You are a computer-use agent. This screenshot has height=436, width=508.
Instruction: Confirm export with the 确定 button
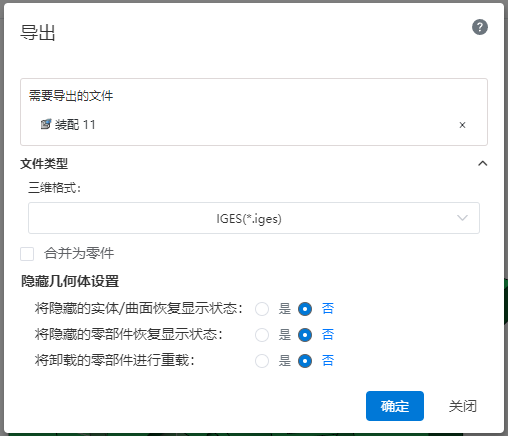395,406
